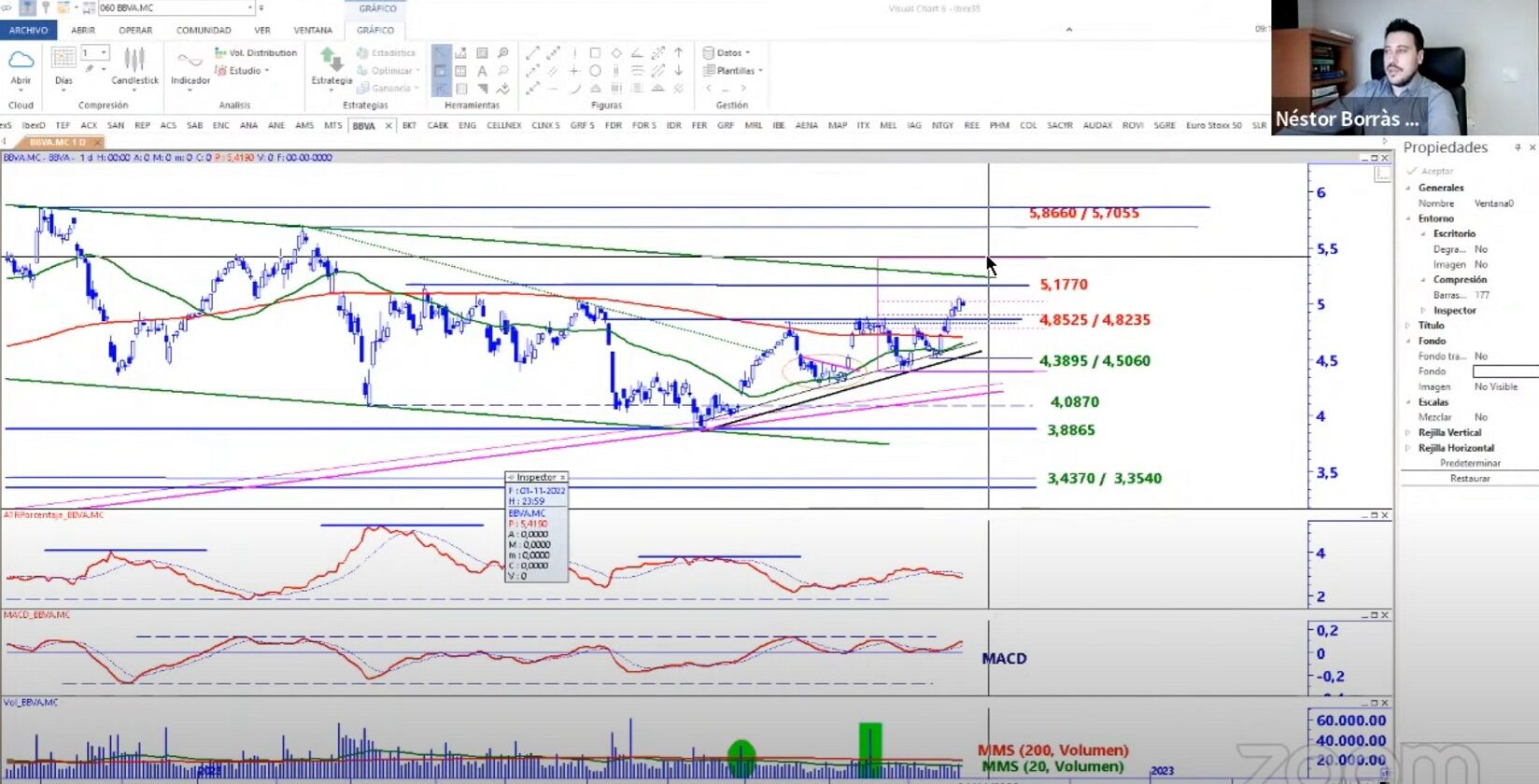Switch to the VENTANA ribbon tab

(313, 30)
